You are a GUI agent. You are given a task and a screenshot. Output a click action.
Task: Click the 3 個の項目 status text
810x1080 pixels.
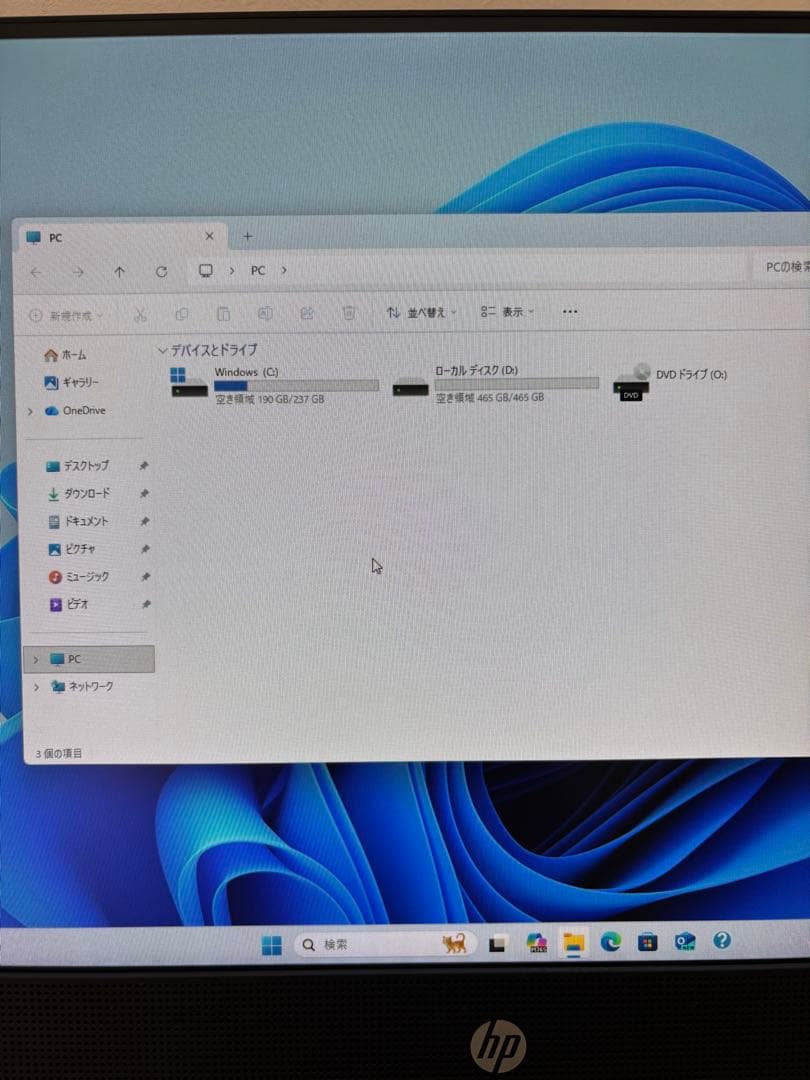59,754
